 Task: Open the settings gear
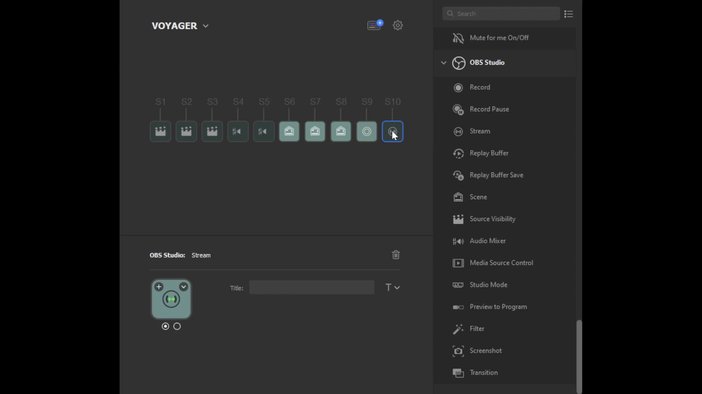398,26
